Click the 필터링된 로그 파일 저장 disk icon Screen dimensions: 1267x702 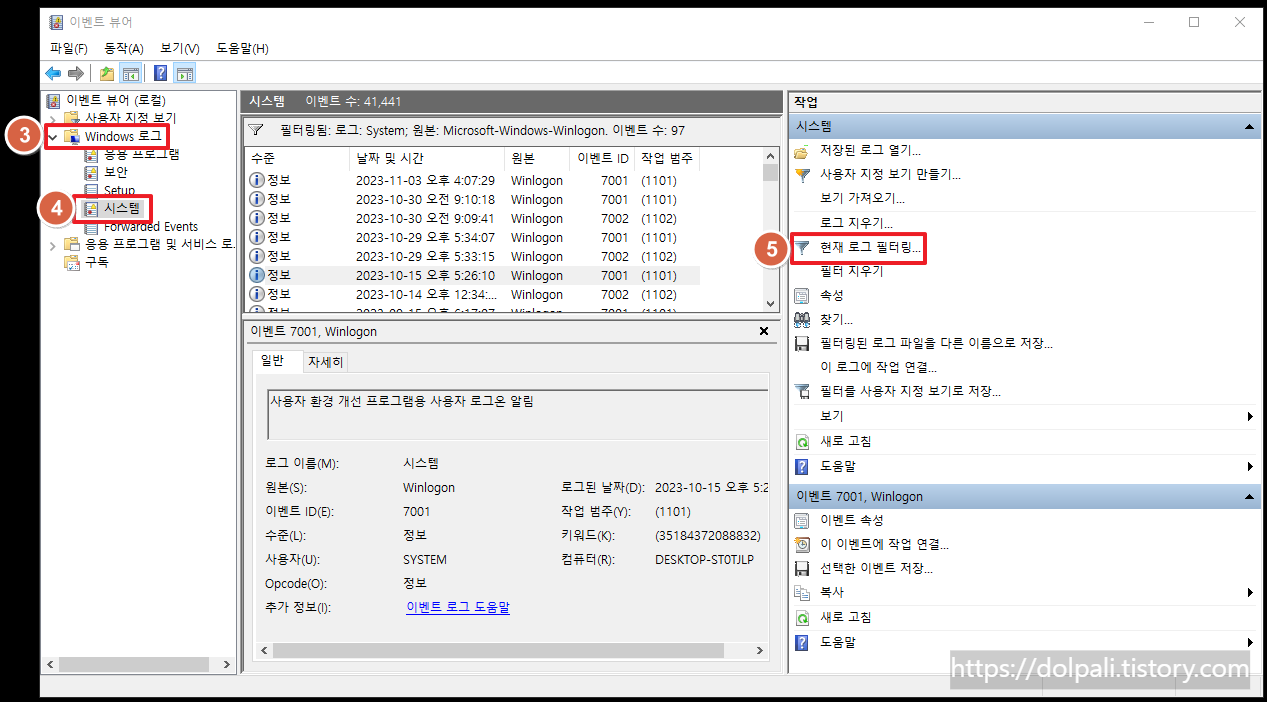tap(800, 342)
